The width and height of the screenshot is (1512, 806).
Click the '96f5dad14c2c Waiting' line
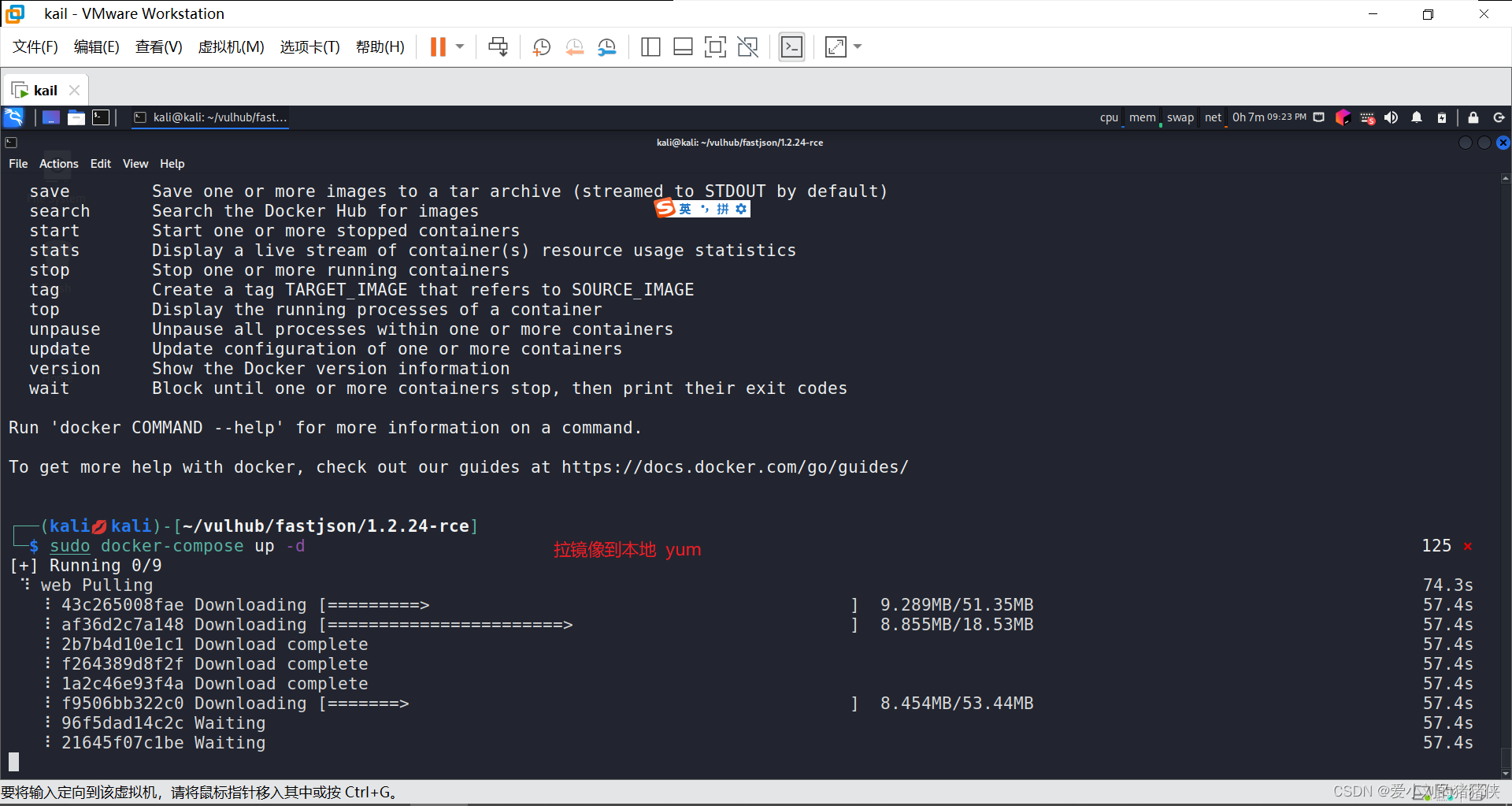coord(163,723)
